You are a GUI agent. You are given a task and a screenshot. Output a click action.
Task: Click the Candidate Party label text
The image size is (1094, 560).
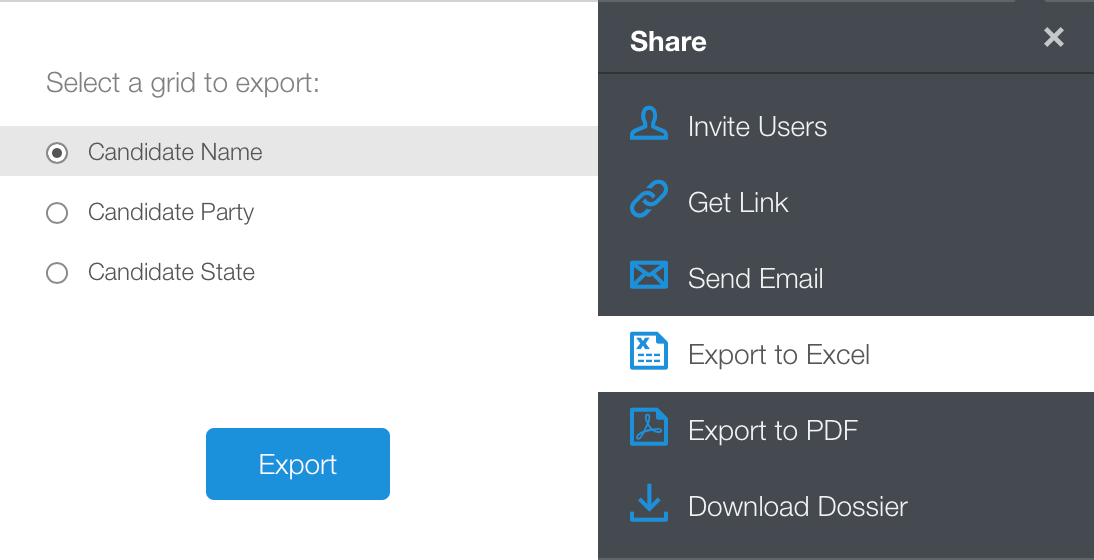[x=171, y=212]
